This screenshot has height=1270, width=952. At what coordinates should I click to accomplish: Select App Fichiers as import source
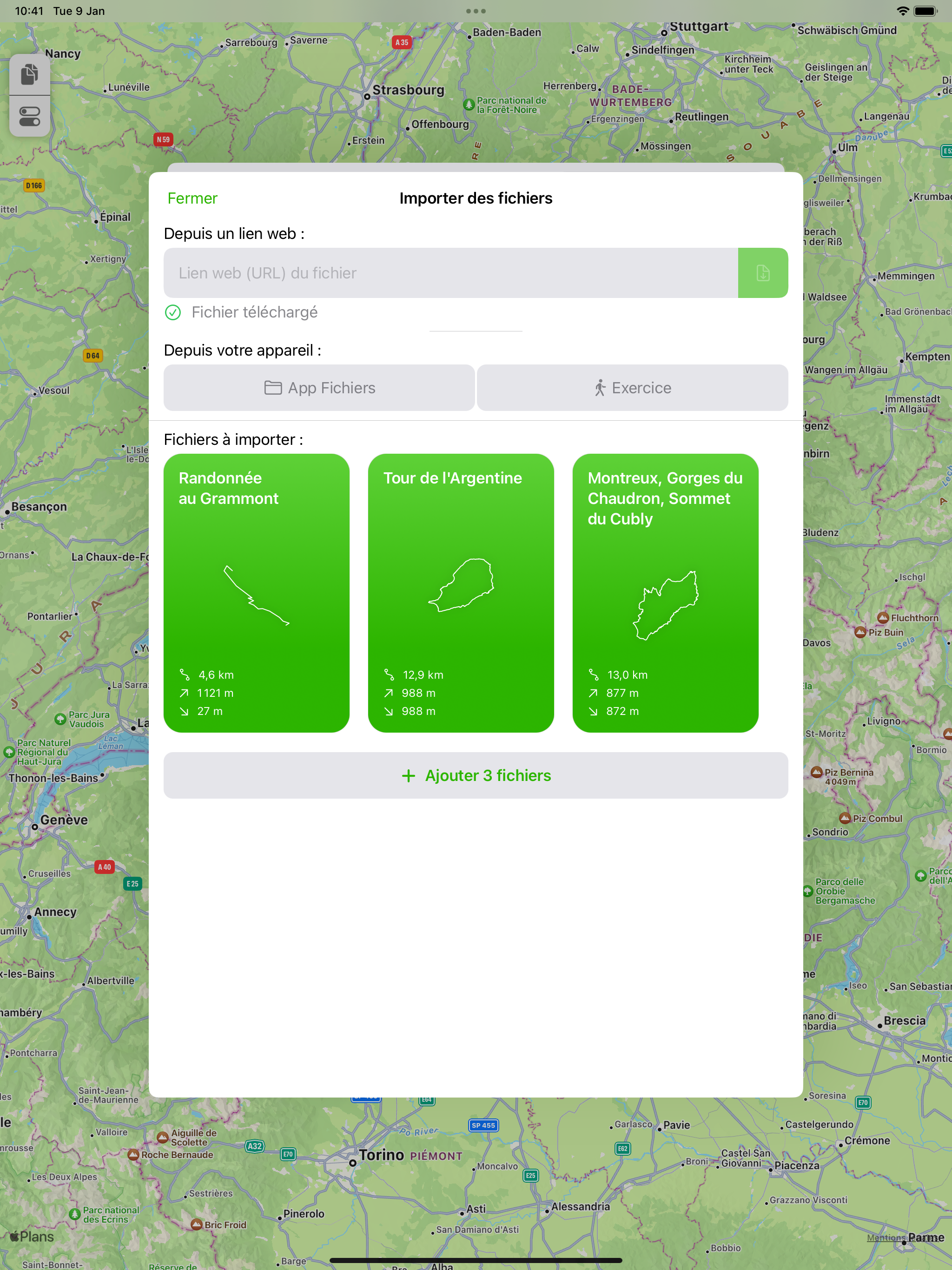[319, 388]
